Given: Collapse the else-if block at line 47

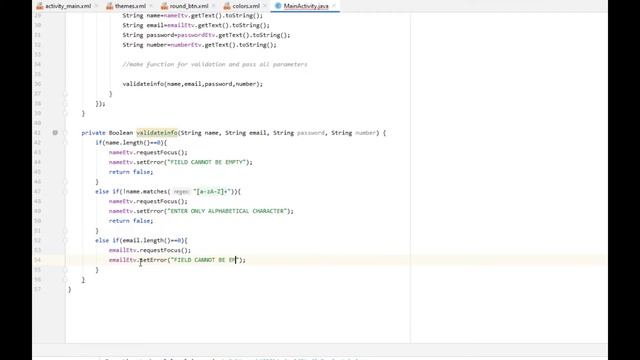Looking at the screenshot, I should [65, 191].
